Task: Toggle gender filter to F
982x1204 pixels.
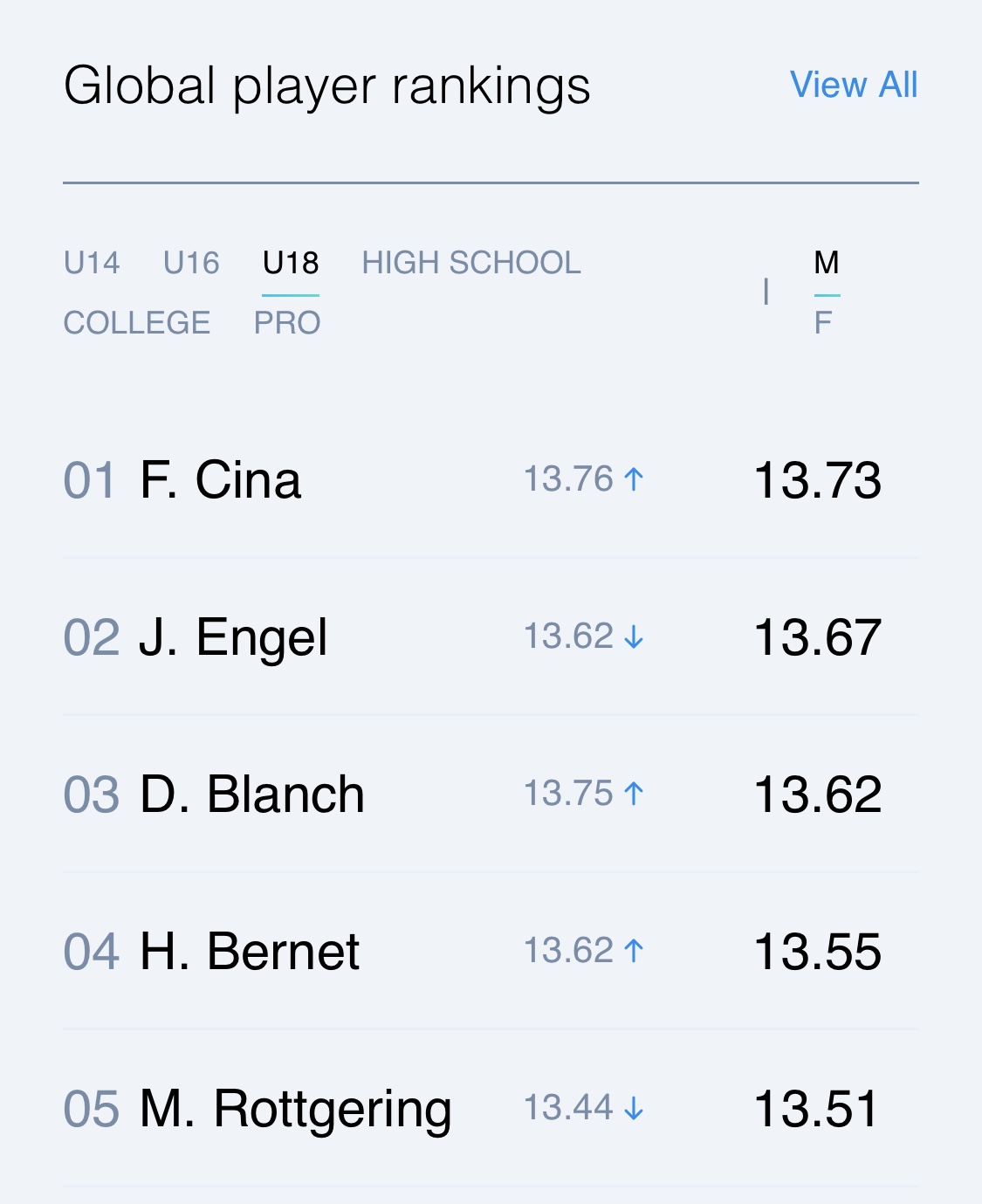Action: point(822,323)
